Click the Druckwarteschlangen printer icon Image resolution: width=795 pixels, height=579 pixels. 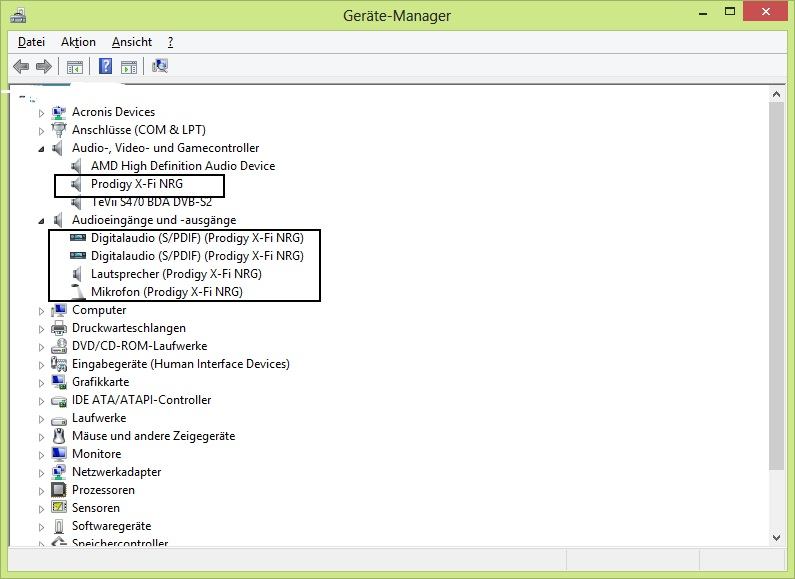point(59,328)
